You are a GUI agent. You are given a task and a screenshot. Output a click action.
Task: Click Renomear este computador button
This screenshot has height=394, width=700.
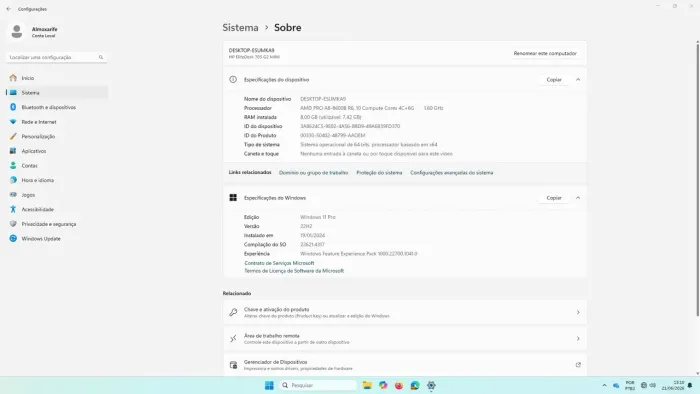(545, 54)
